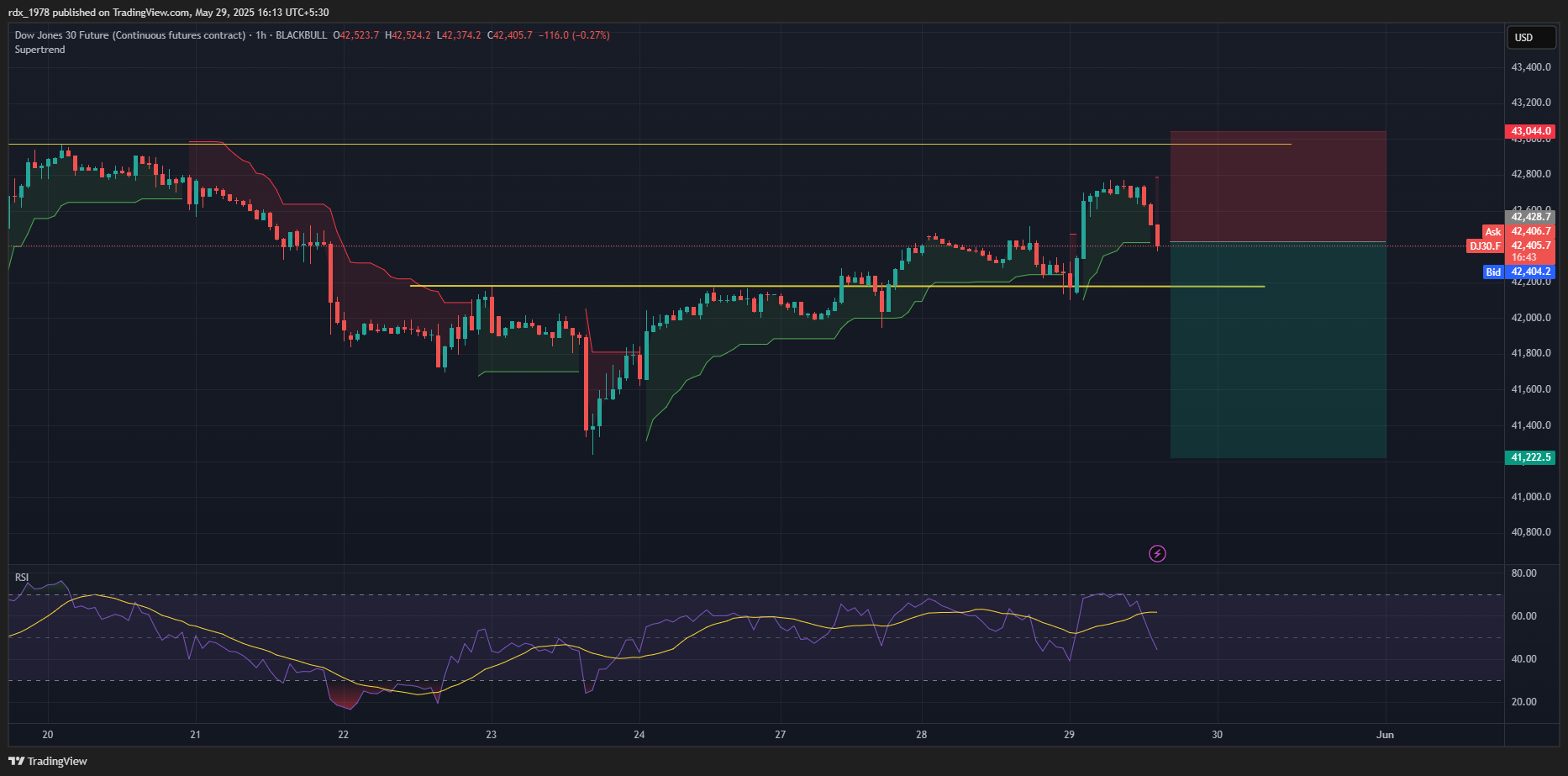Image resolution: width=1568 pixels, height=776 pixels.
Task: Click the rdx_1978 publisher header text
Action: [168, 13]
